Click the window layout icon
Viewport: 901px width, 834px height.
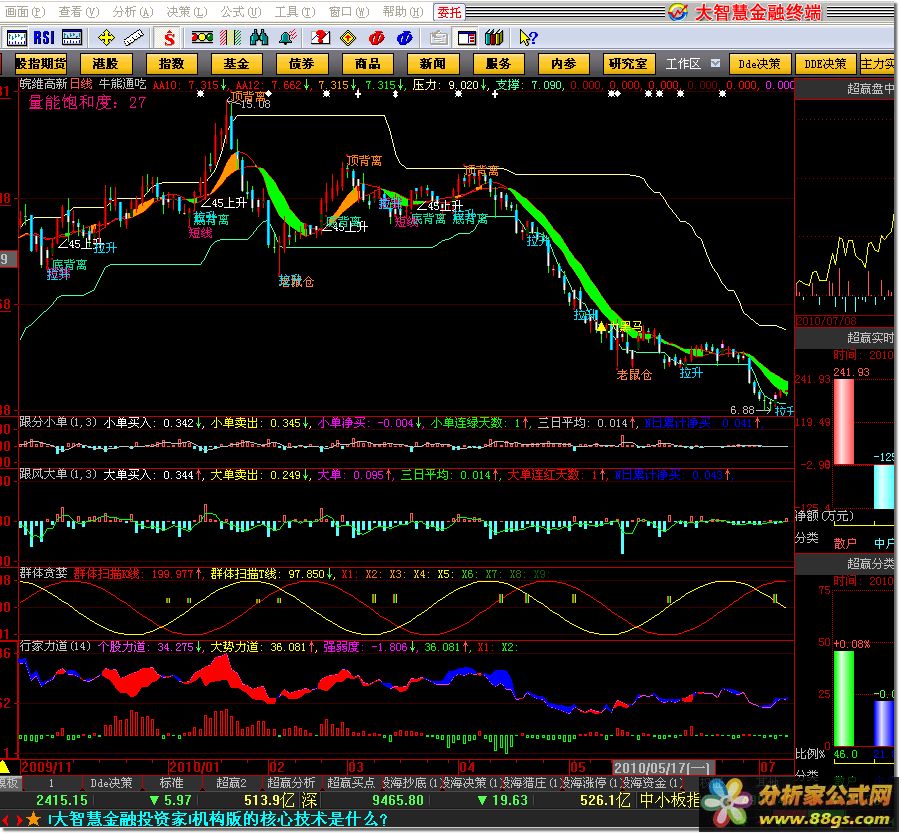[x=467, y=38]
